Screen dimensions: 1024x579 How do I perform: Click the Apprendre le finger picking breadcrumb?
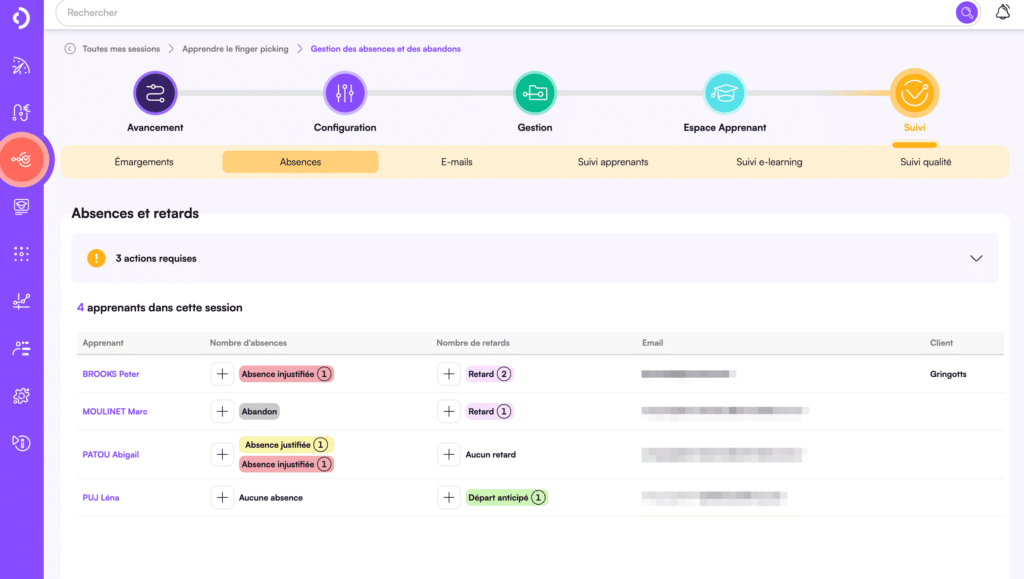(235, 49)
